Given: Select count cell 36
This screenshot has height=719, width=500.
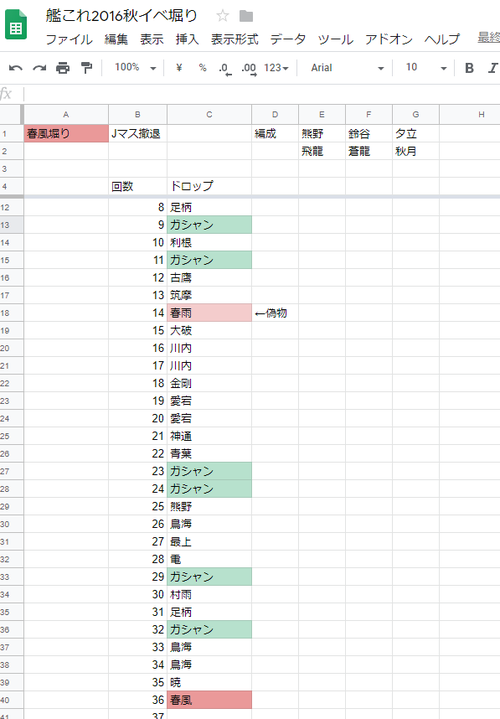Looking at the screenshot, I should tap(138, 700).
